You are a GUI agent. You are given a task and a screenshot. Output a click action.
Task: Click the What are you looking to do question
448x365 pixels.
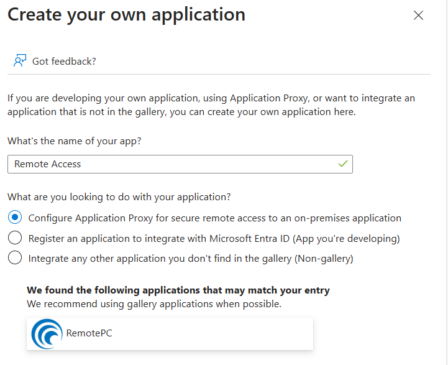119,197
